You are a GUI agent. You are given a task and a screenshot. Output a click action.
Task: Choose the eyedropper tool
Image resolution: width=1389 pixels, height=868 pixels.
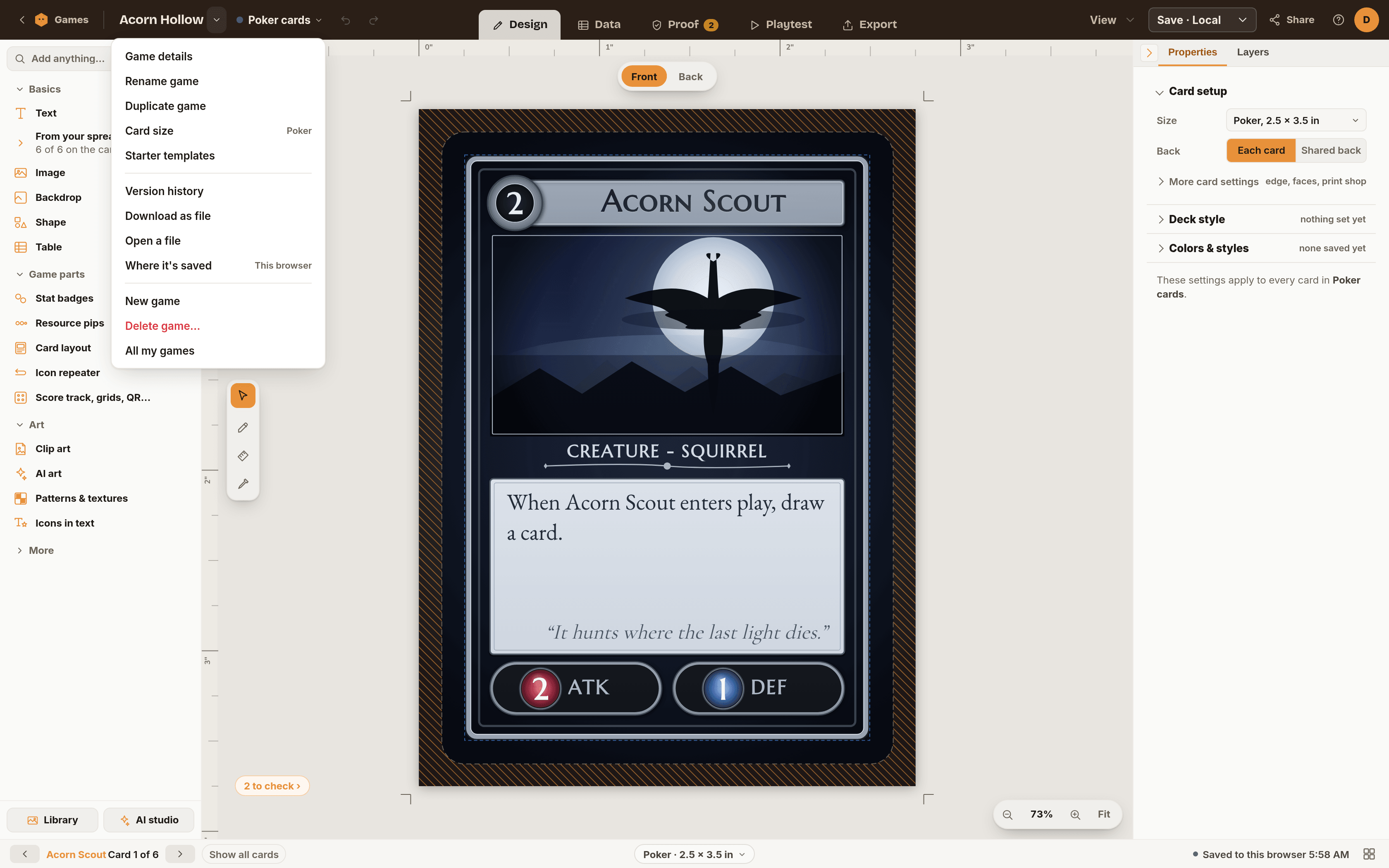(x=243, y=484)
